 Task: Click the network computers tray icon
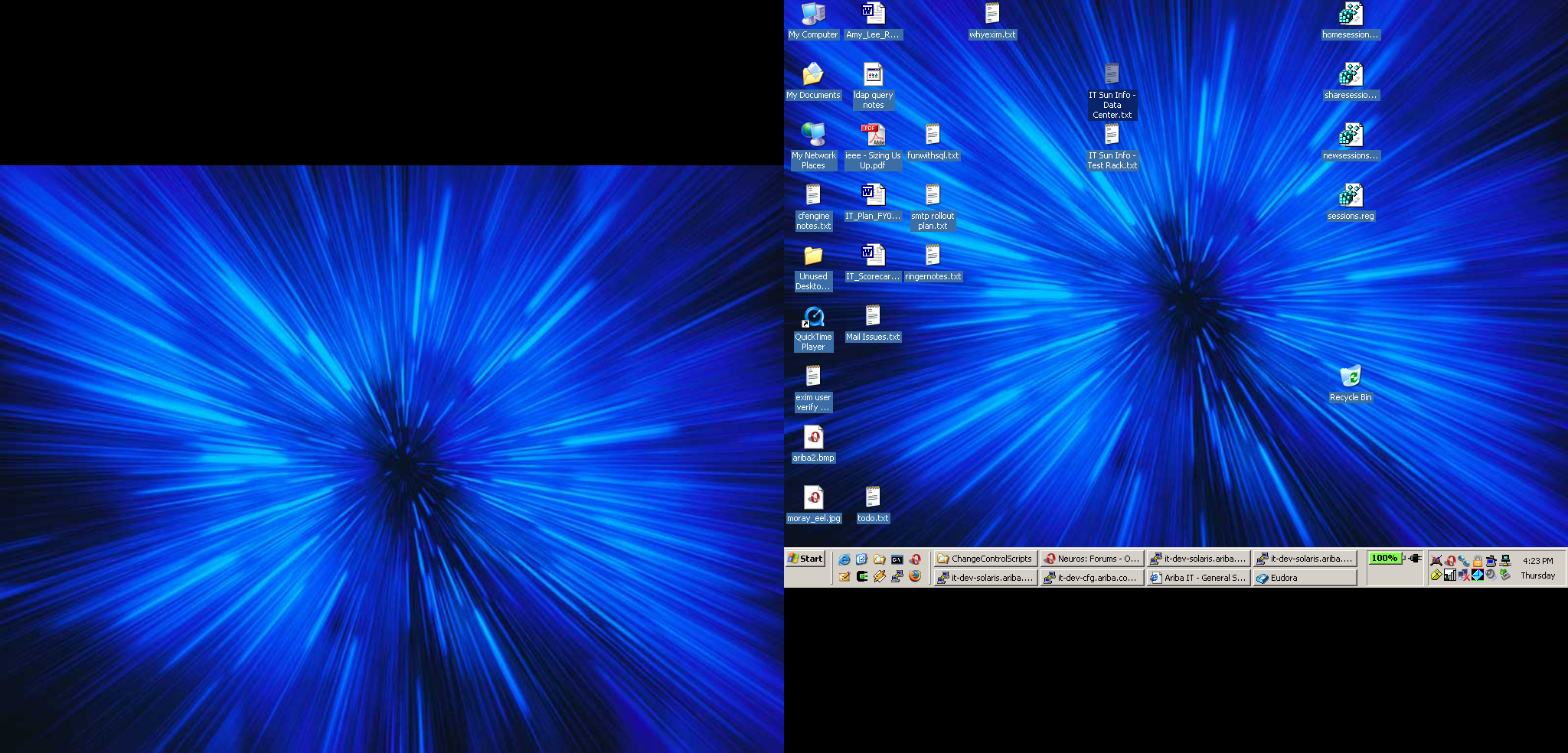(1505, 561)
